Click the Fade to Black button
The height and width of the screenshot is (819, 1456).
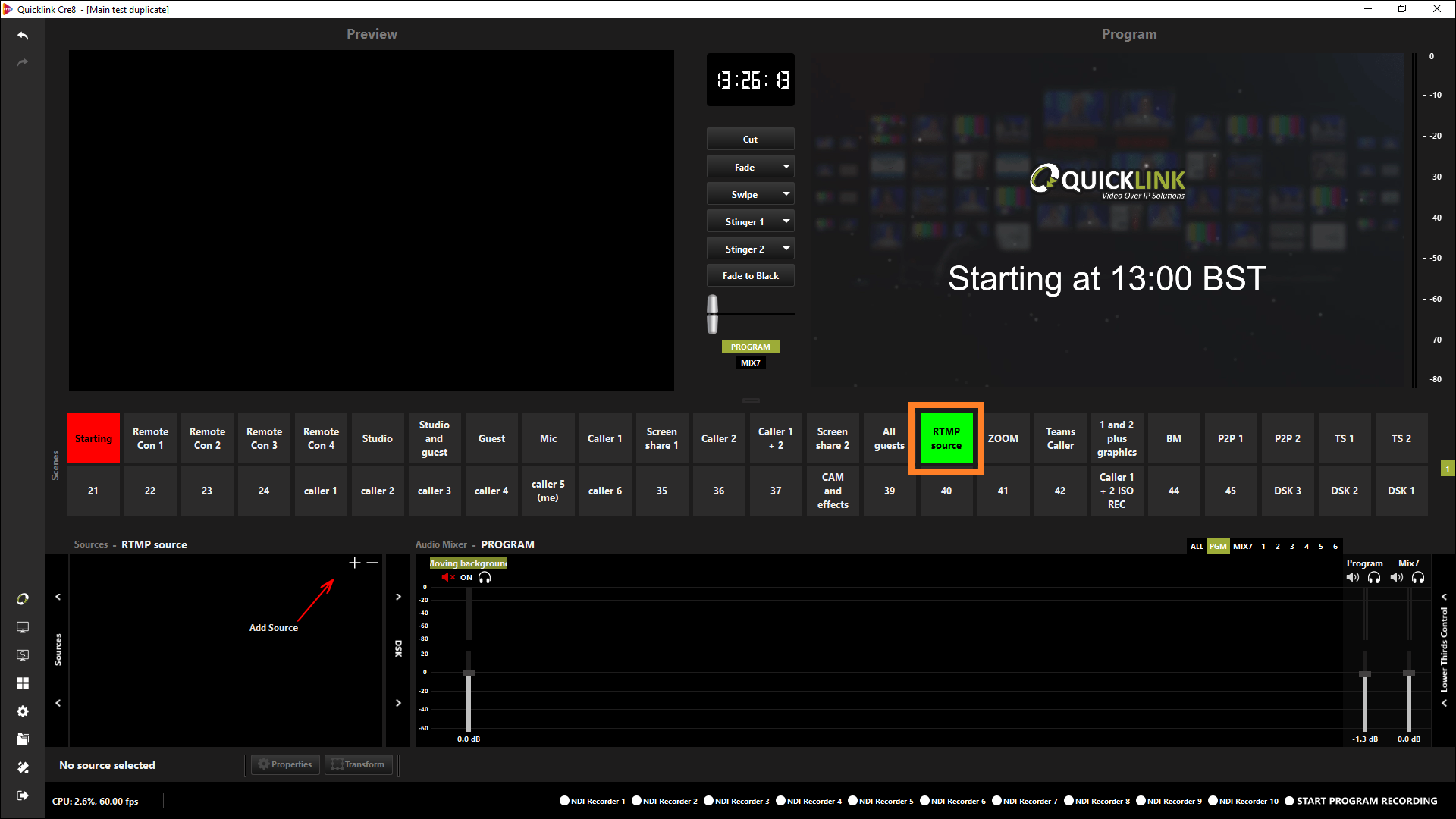(x=750, y=276)
